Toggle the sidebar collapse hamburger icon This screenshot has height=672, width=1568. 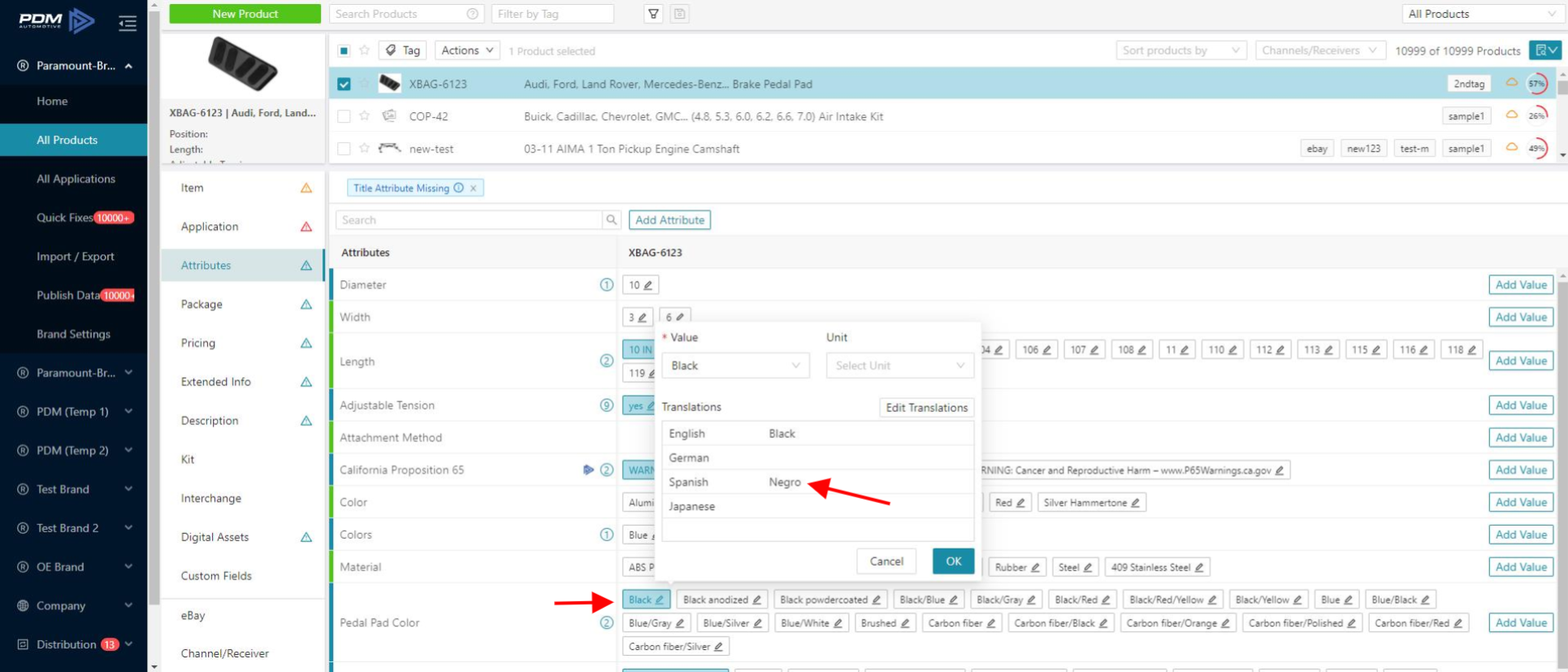[x=128, y=23]
